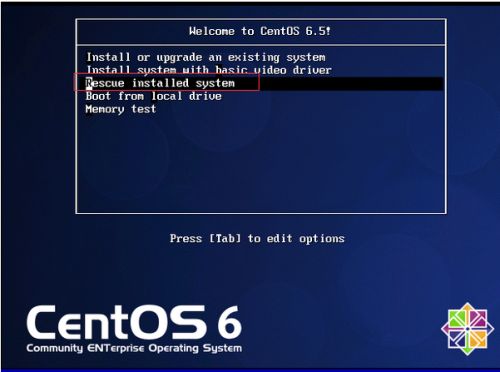Image resolution: width=500 pixels, height=372 pixels.
Task: Click the colorful CentOS pinwheel logo icon
Action: 467,329
